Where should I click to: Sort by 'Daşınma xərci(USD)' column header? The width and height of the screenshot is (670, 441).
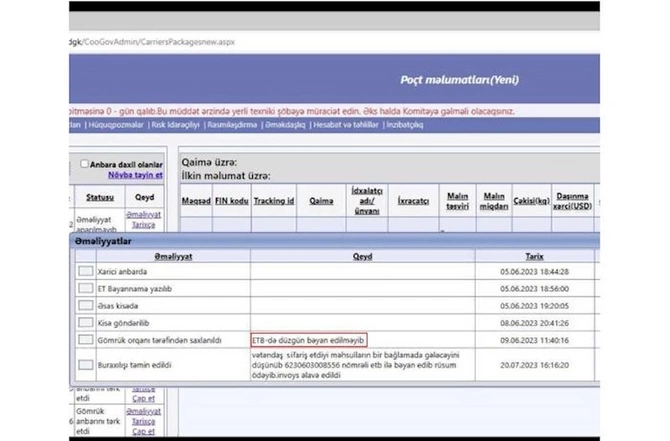(573, 201)
